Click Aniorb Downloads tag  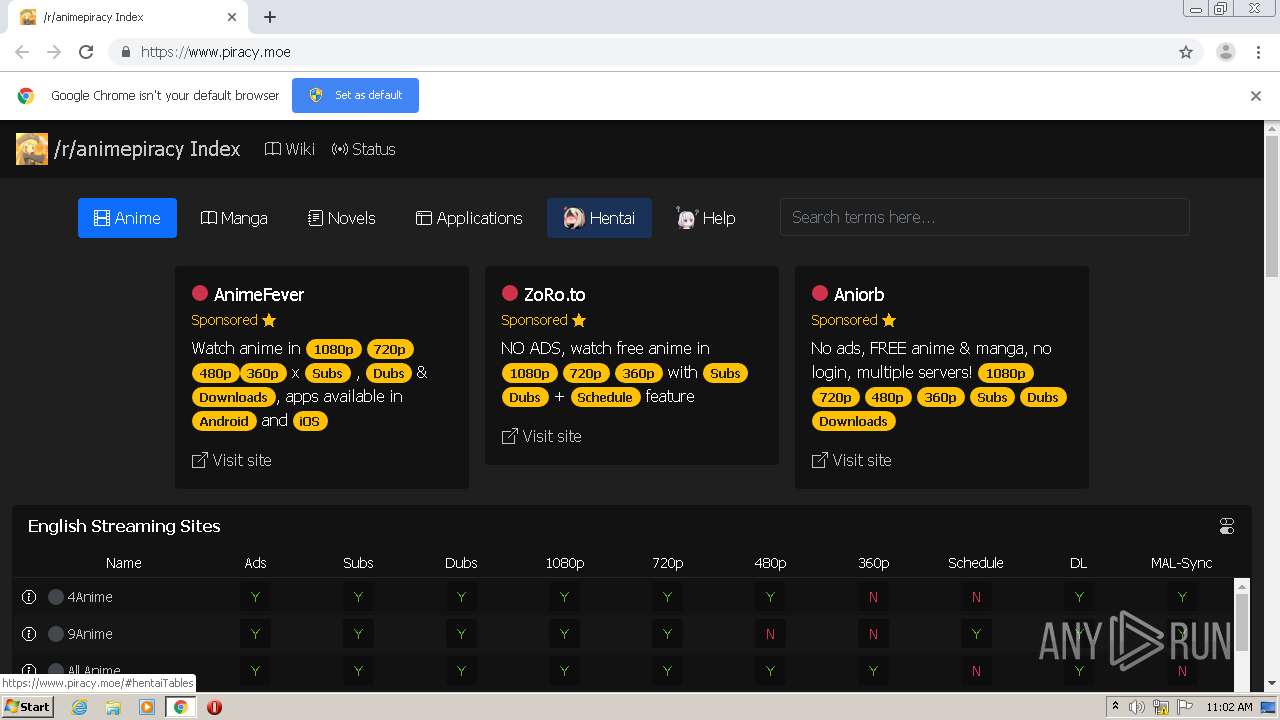point(853,421)
